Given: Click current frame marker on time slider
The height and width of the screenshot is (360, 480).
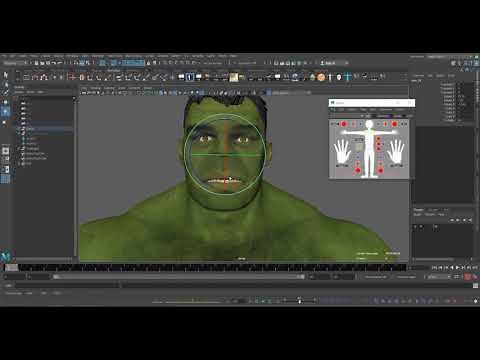Looking at the screenshot, I should pyautogui.click(x=11, y=267).
